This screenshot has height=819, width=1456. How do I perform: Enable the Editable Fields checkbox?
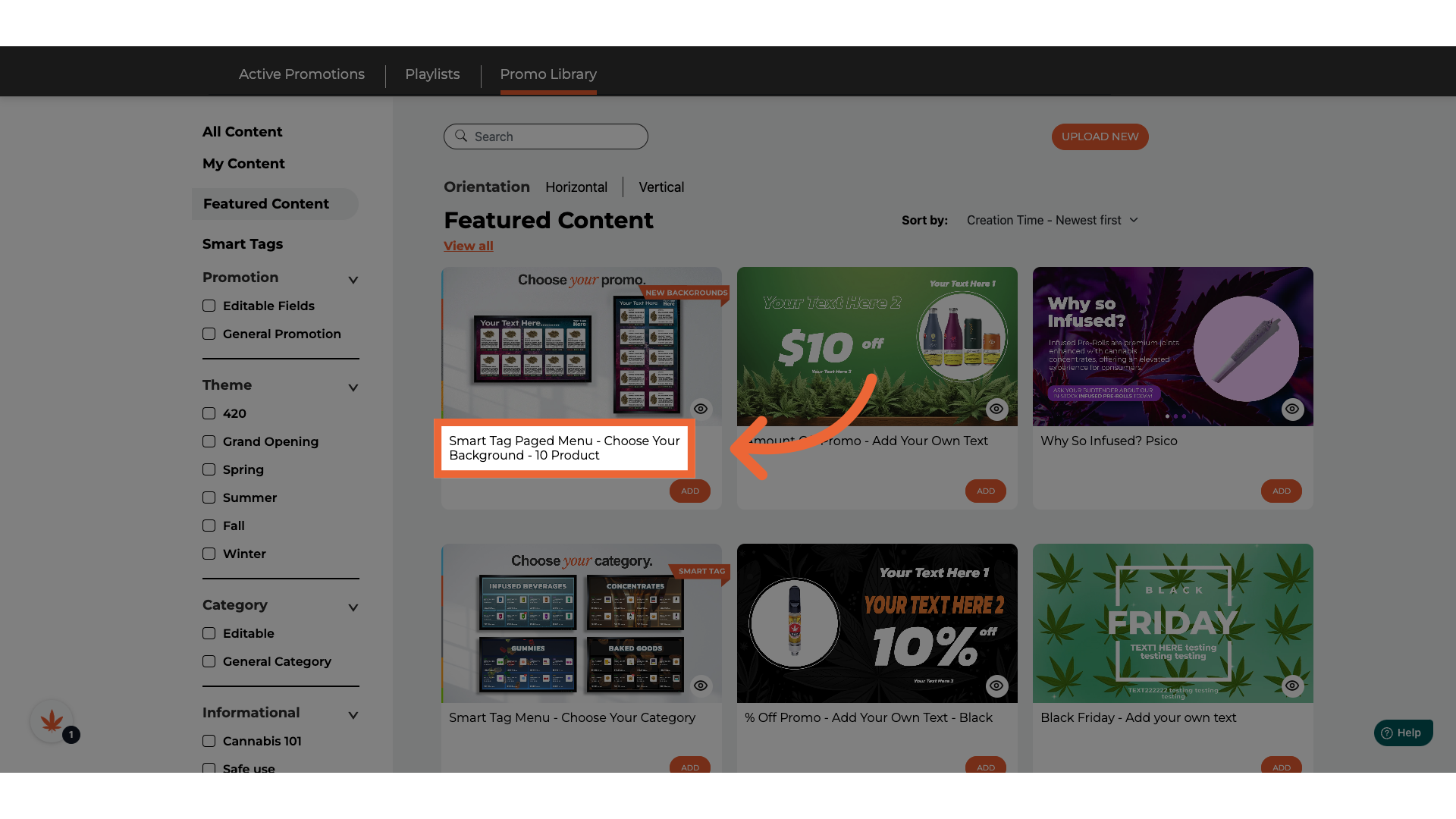[209, 306]
